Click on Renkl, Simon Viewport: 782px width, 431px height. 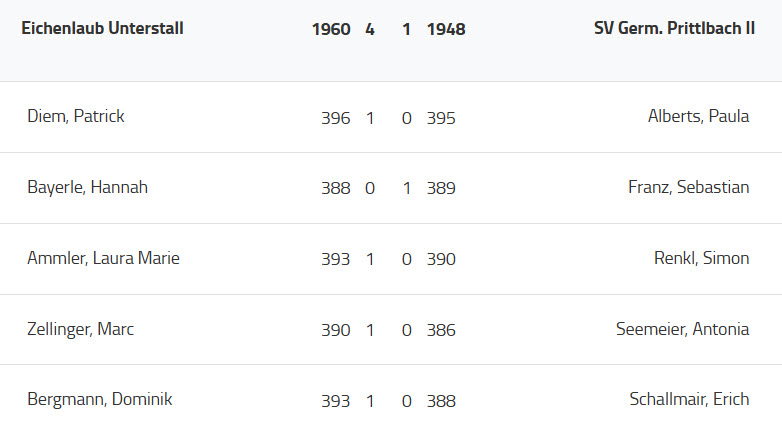[701, 259]
